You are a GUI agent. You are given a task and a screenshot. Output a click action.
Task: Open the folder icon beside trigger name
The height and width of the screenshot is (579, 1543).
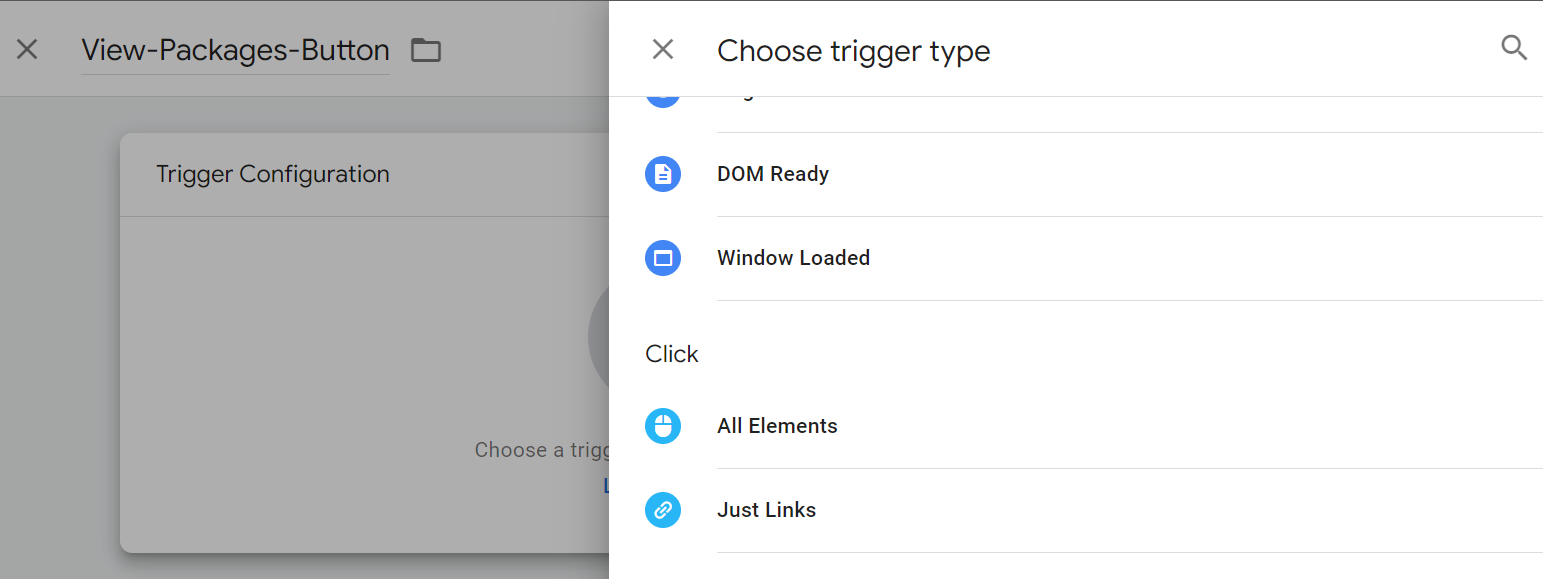click(x=426, y=50)
